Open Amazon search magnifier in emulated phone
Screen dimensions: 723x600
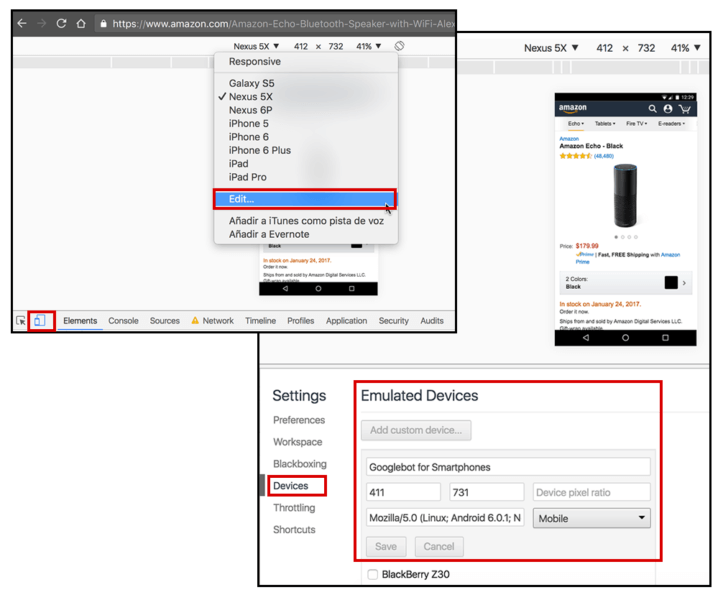pyautogui.click(x=652, y=109)
